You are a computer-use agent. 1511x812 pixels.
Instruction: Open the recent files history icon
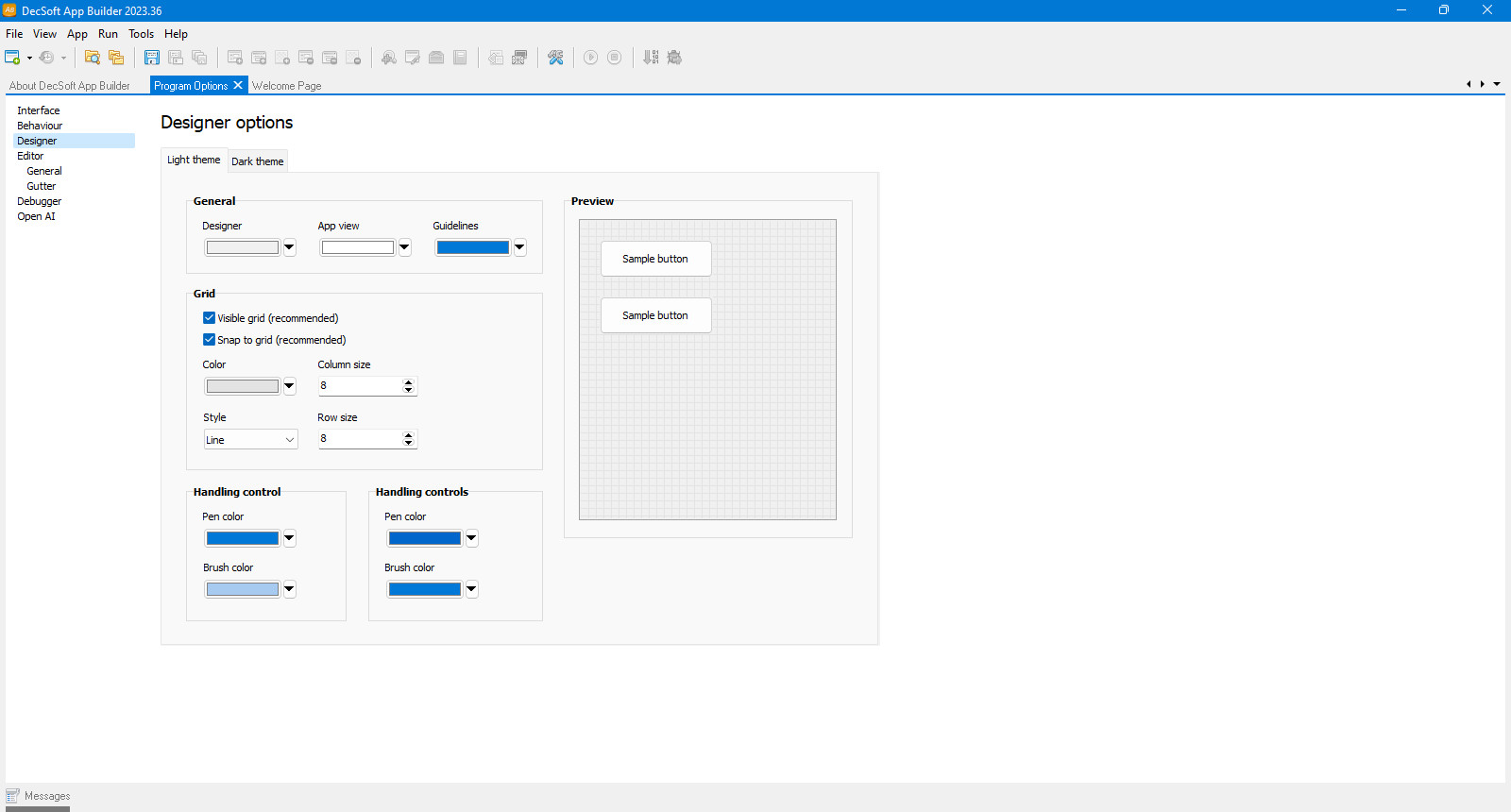[46, 58]
